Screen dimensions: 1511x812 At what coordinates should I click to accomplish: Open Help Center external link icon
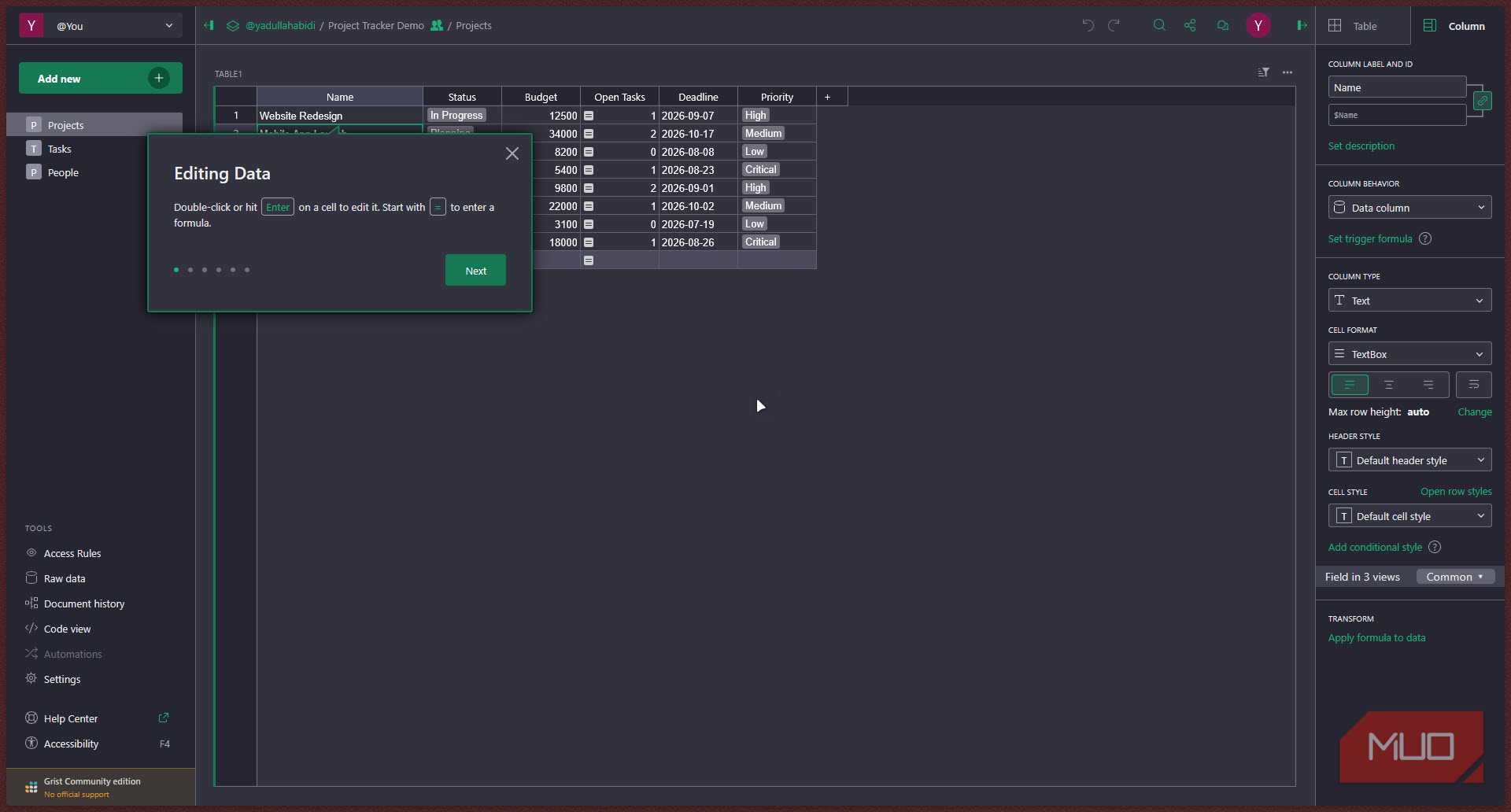(164, 718)
